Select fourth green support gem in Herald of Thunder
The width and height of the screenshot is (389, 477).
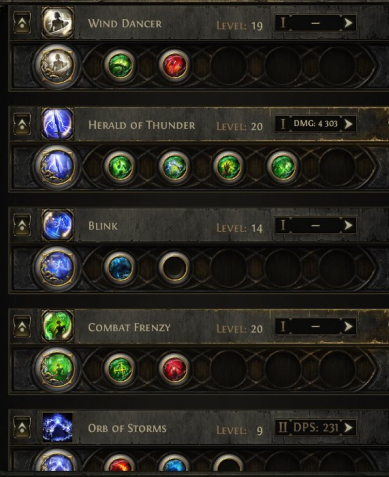(283, 166)
